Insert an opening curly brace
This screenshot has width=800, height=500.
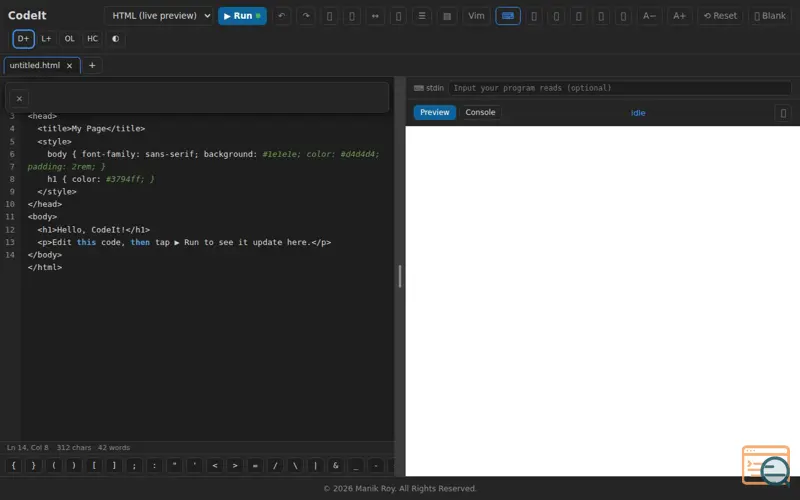14,465
